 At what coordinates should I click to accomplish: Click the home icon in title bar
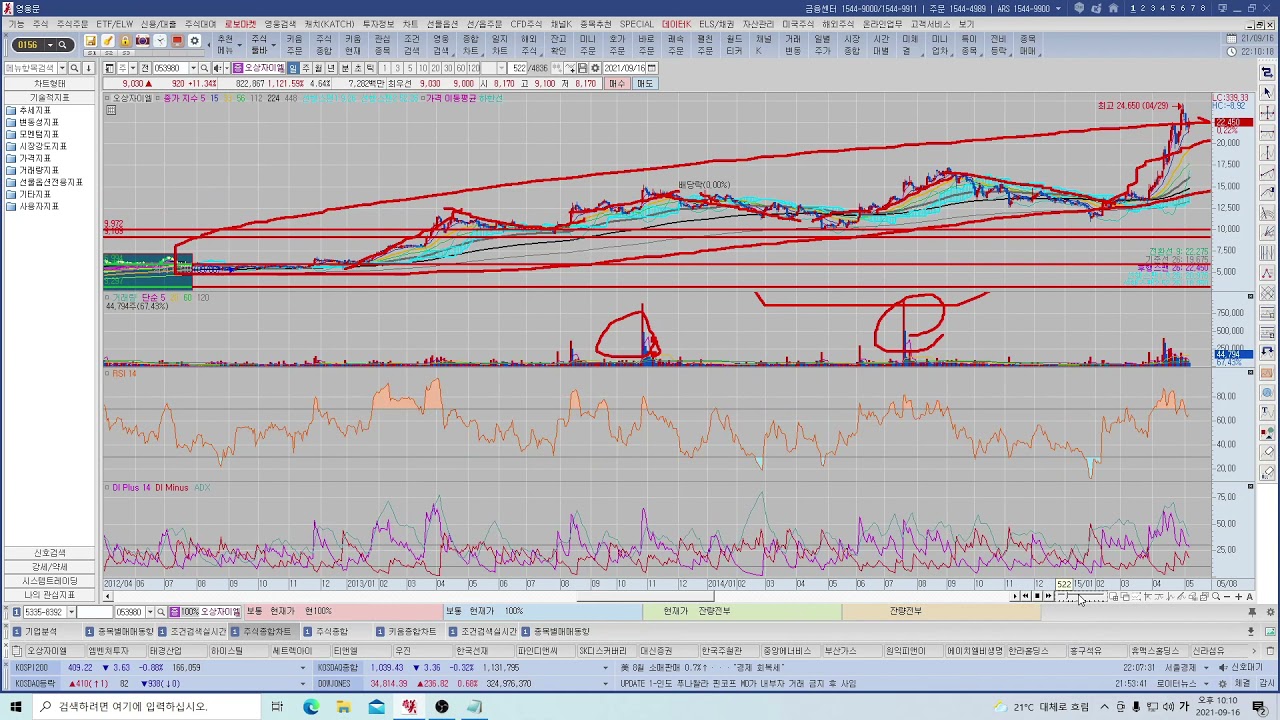(x=1113, y=8)
